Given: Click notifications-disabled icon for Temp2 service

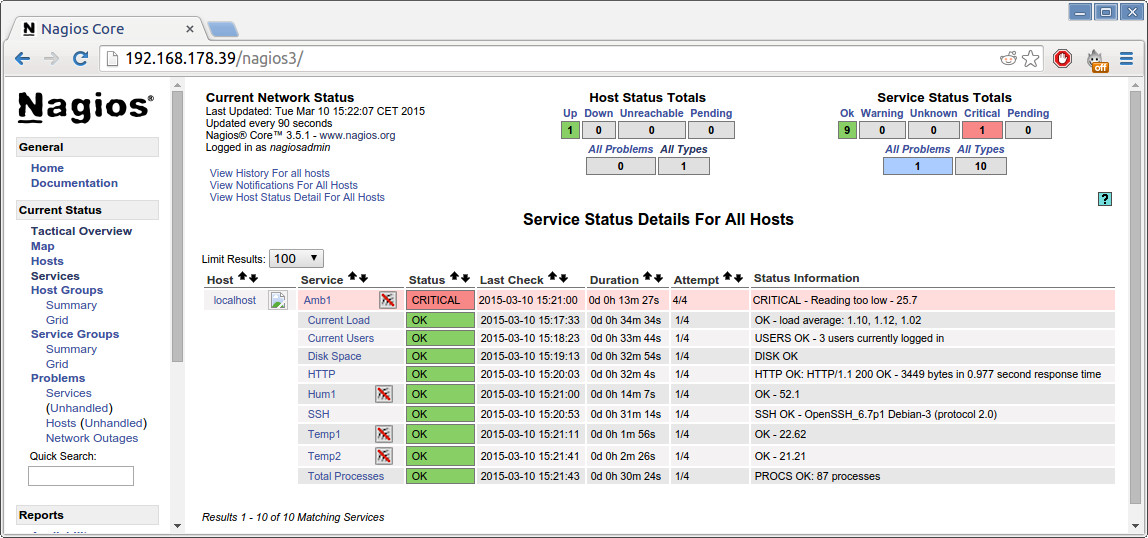Looking at the screenshot, I should click(384, 456).
